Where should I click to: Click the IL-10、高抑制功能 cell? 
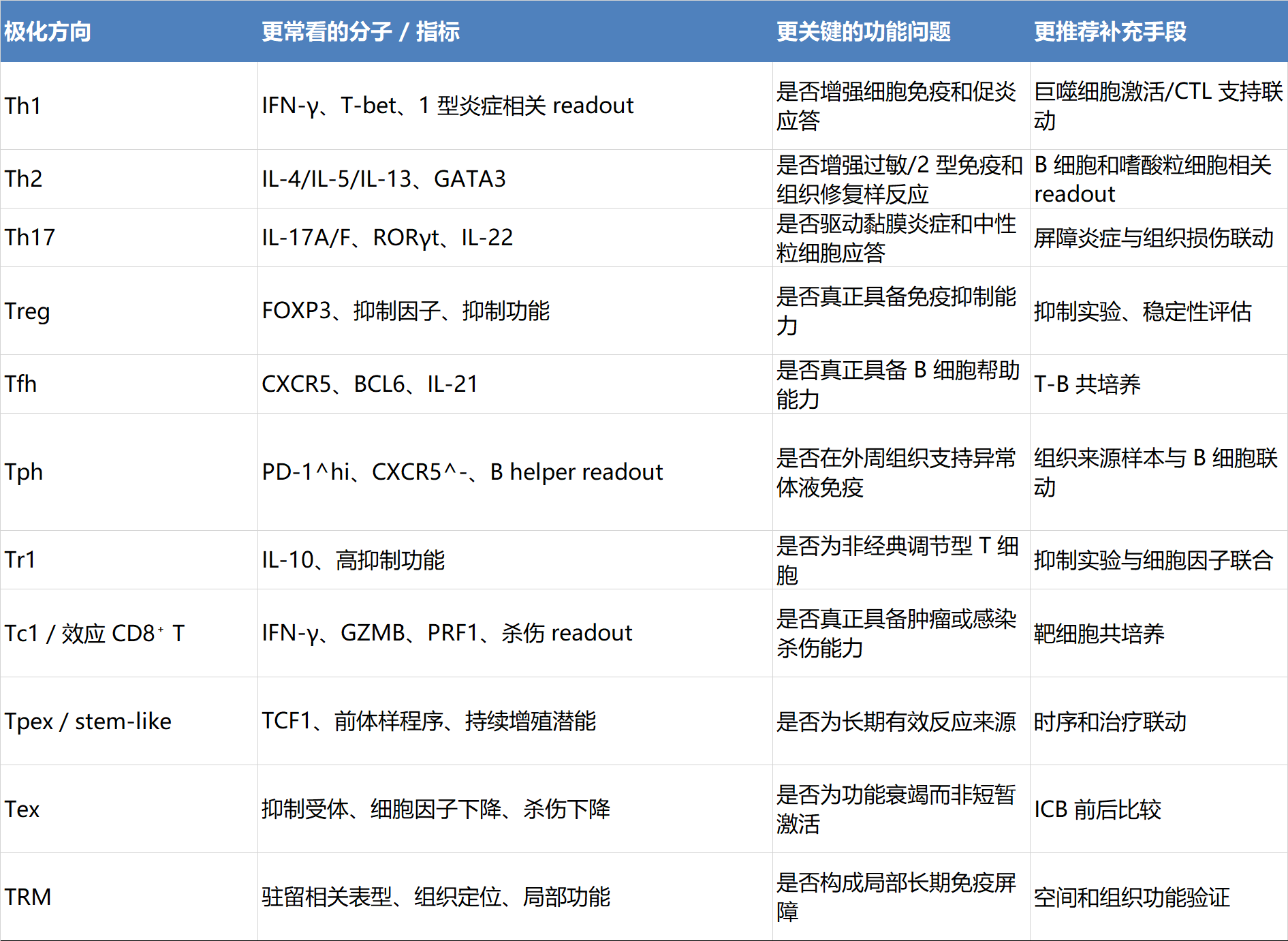pyautogui.click(x=353, y=560)
